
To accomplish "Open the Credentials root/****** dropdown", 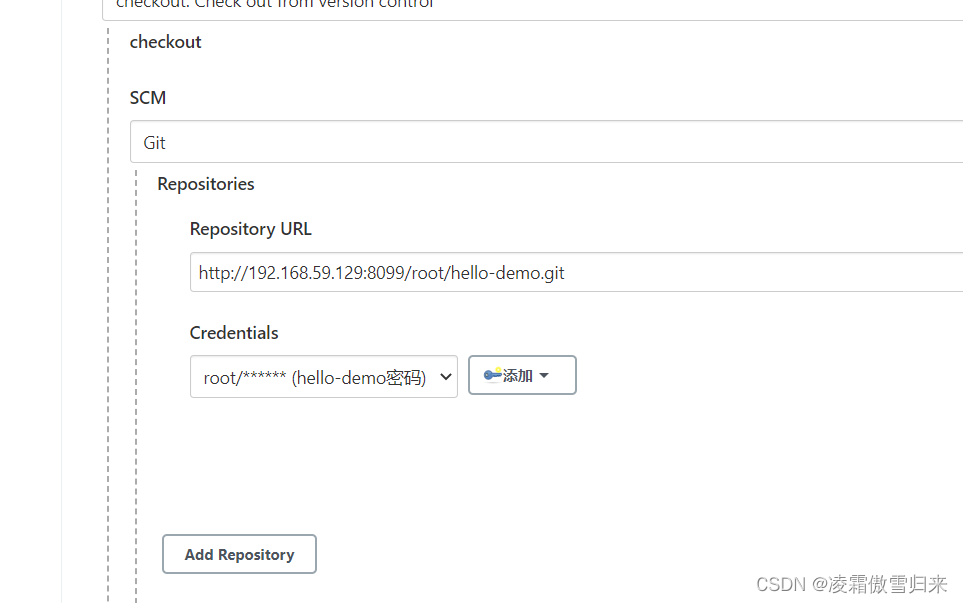I will tap(323, 377).
